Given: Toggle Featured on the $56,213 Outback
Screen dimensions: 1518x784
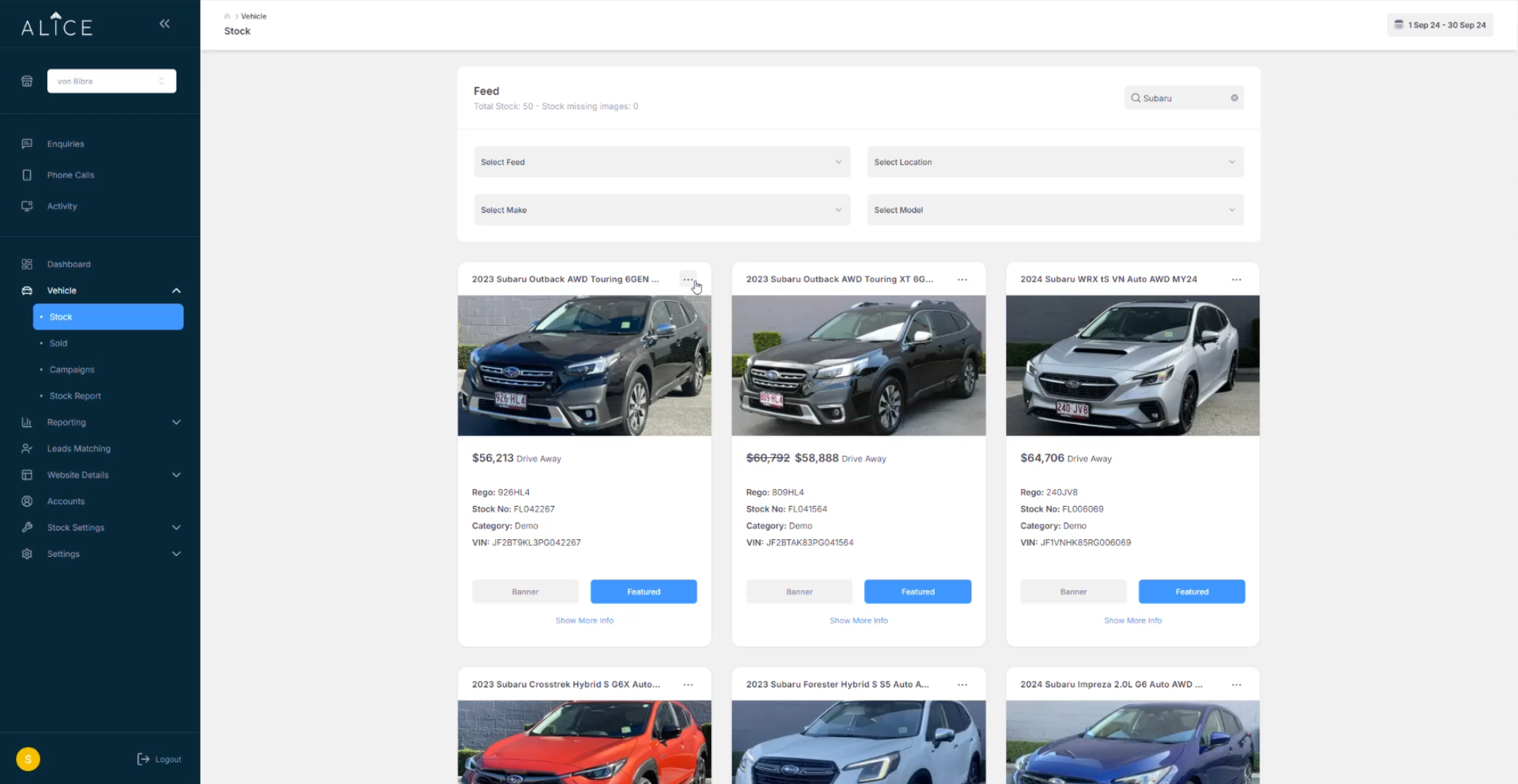Looking at the screenshot, I should coord(644,592).
